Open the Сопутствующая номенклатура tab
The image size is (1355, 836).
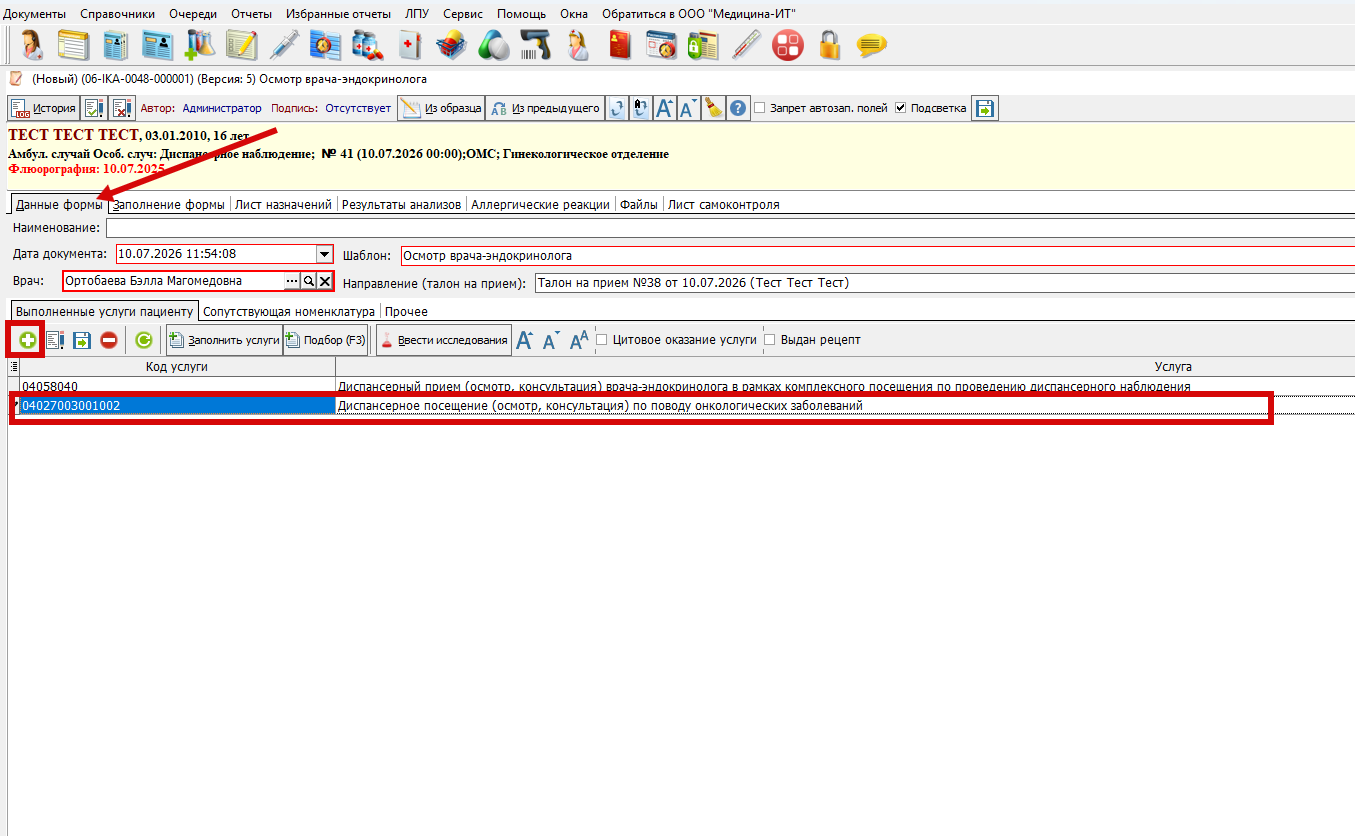[289, 311]
